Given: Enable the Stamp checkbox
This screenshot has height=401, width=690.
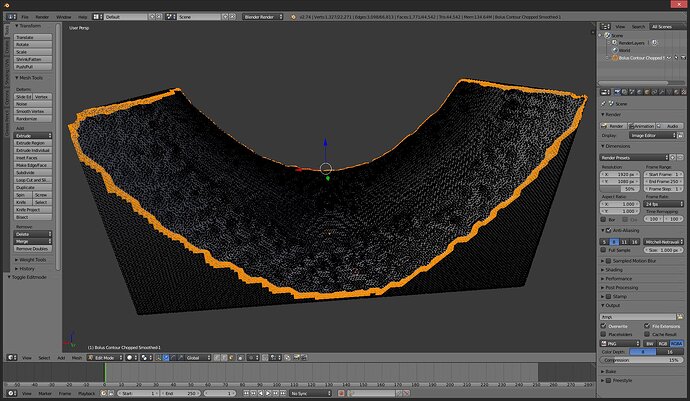Looking at the screenshot, I should 609,297.
